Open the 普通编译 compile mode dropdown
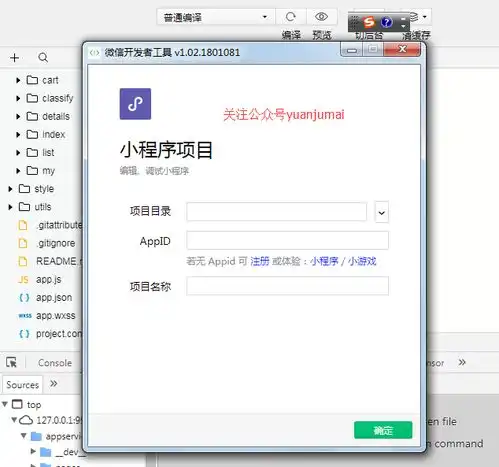Viewport: 499px width, 467px height. tap(216, 17)
